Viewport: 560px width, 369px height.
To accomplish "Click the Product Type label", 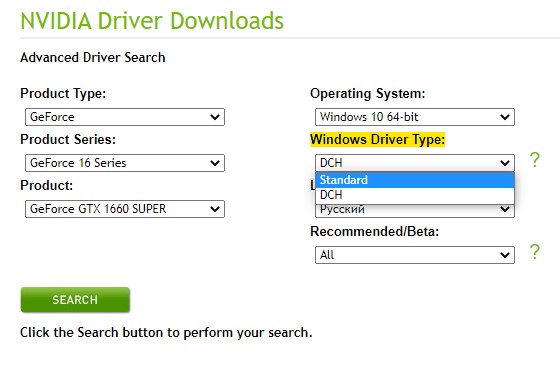I will (x=63, y=94).
